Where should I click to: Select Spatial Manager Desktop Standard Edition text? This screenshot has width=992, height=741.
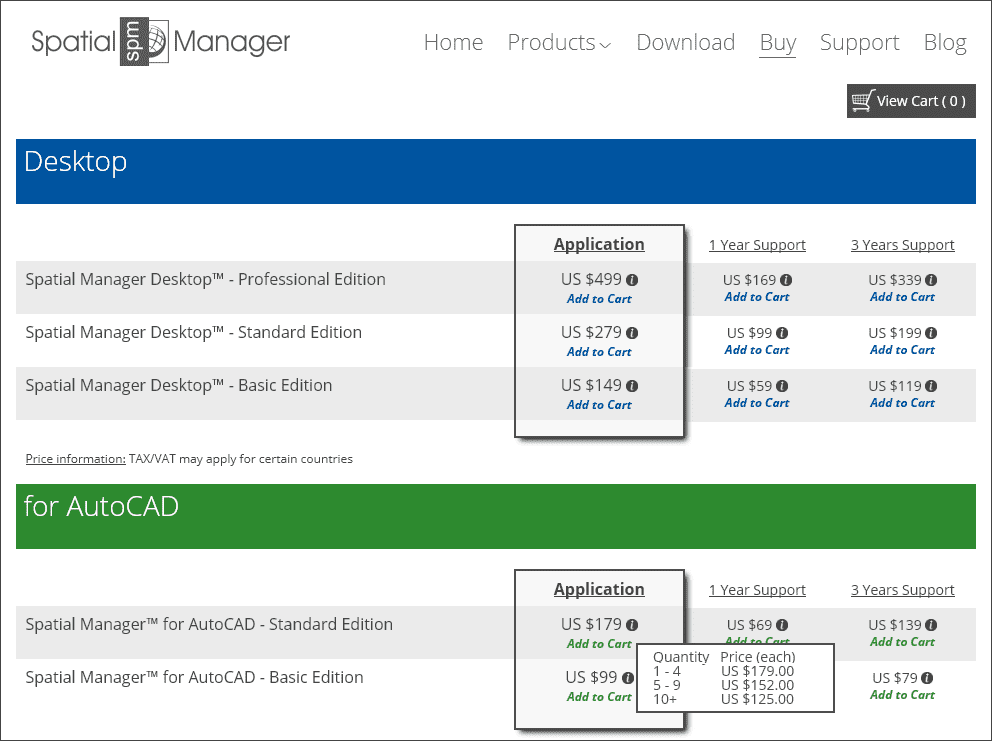tap(194, 333)
